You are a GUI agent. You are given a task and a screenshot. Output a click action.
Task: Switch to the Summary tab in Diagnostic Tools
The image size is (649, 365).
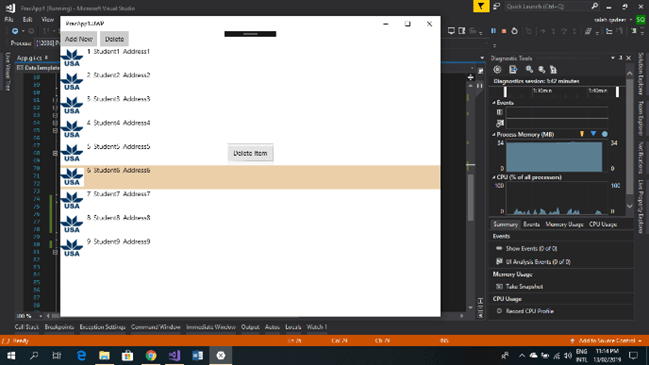505,224
